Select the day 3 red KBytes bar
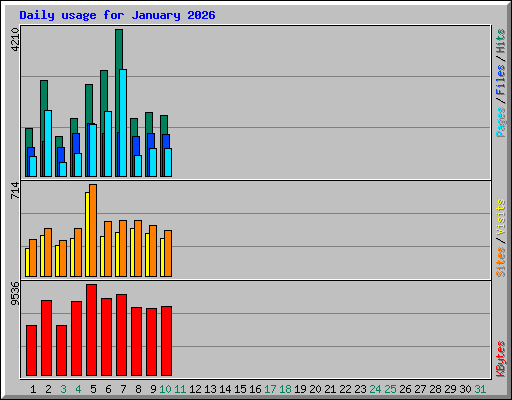Screen dimensions: 512x400 point(61,351)
